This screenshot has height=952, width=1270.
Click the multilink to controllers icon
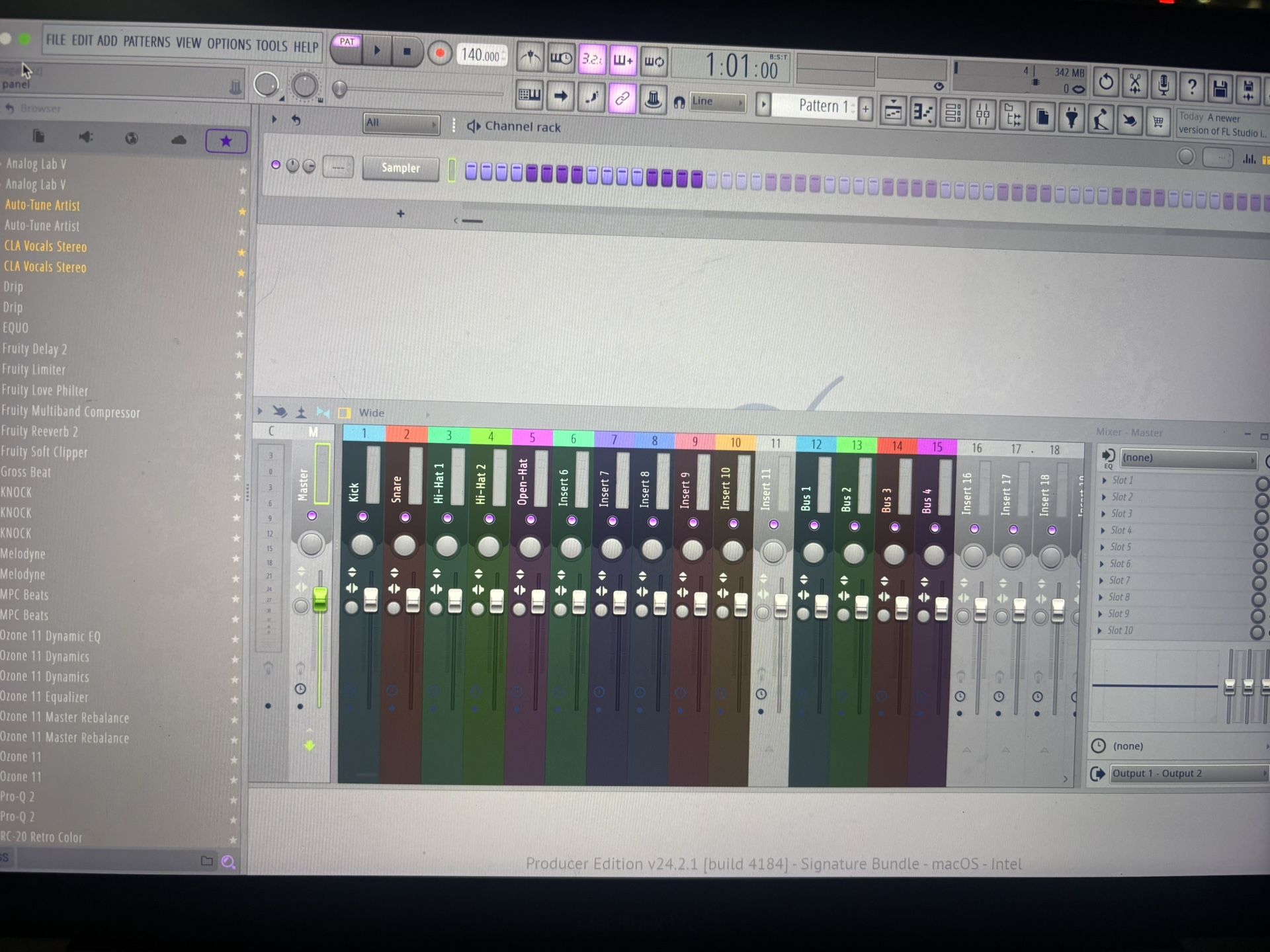(x=654, y=100)
